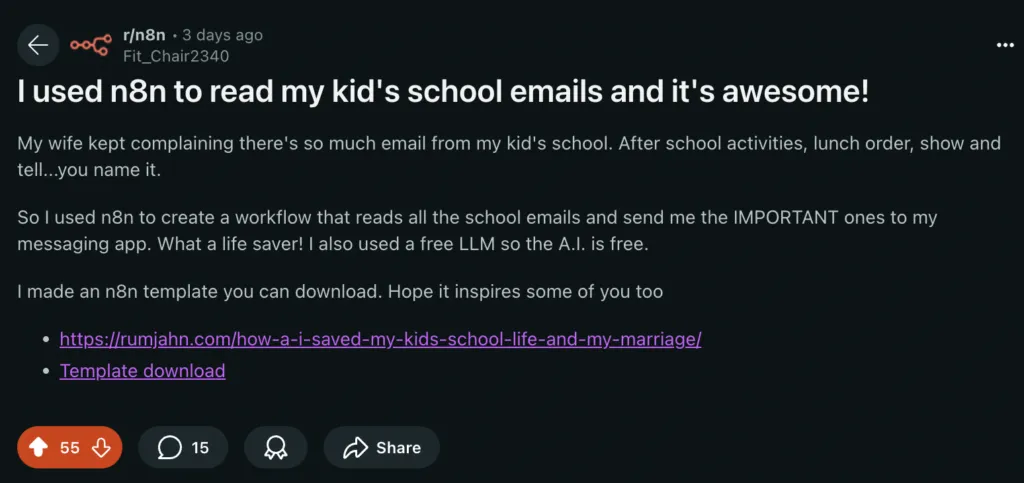Open the three-dot more options menu
Screen dimensions: 1024x483
[x=1005, y=45]
